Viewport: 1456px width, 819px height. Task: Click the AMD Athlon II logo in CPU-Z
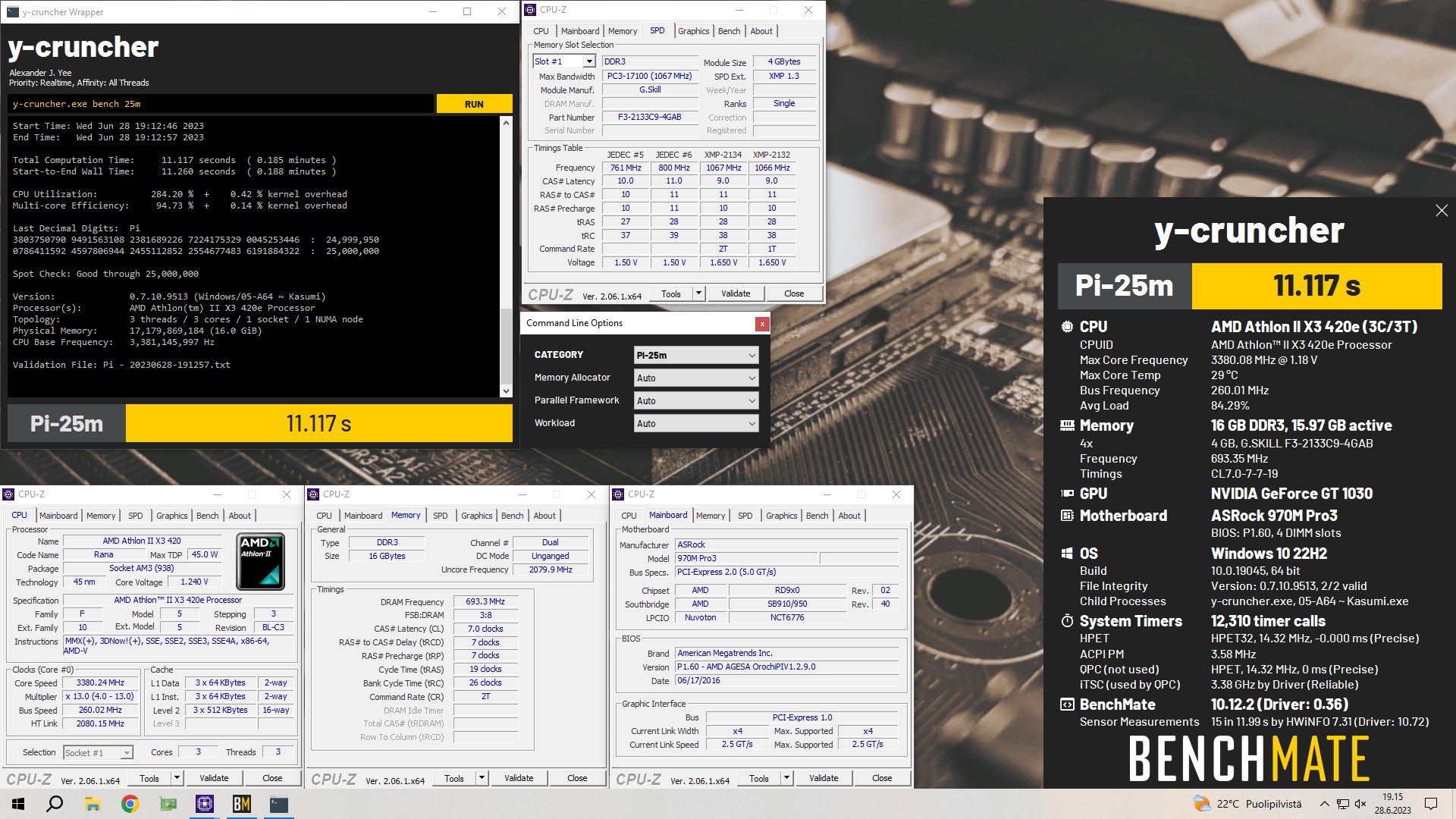tap(260, 562)
